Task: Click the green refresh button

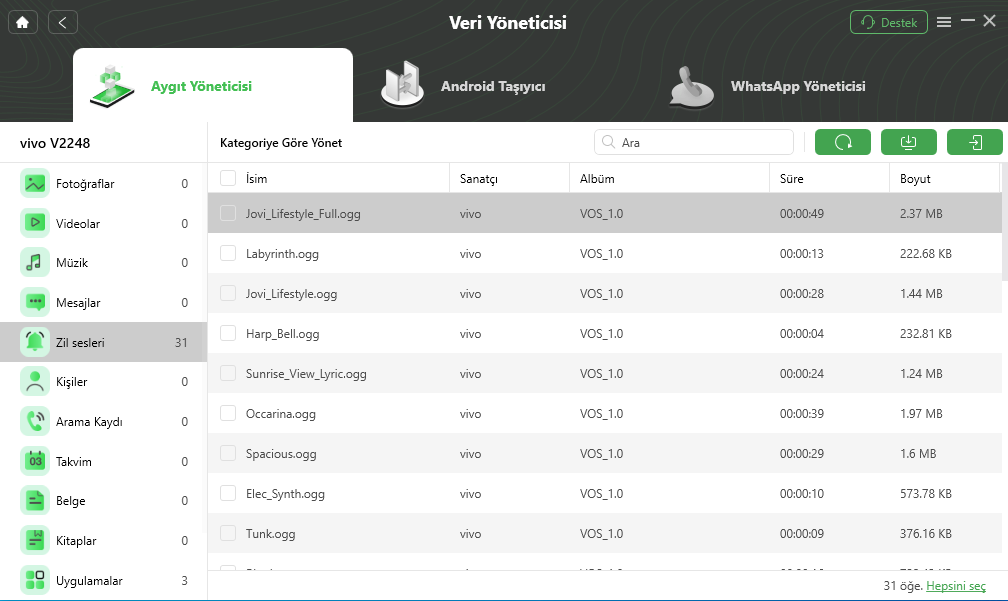Action: pos(842,143)
